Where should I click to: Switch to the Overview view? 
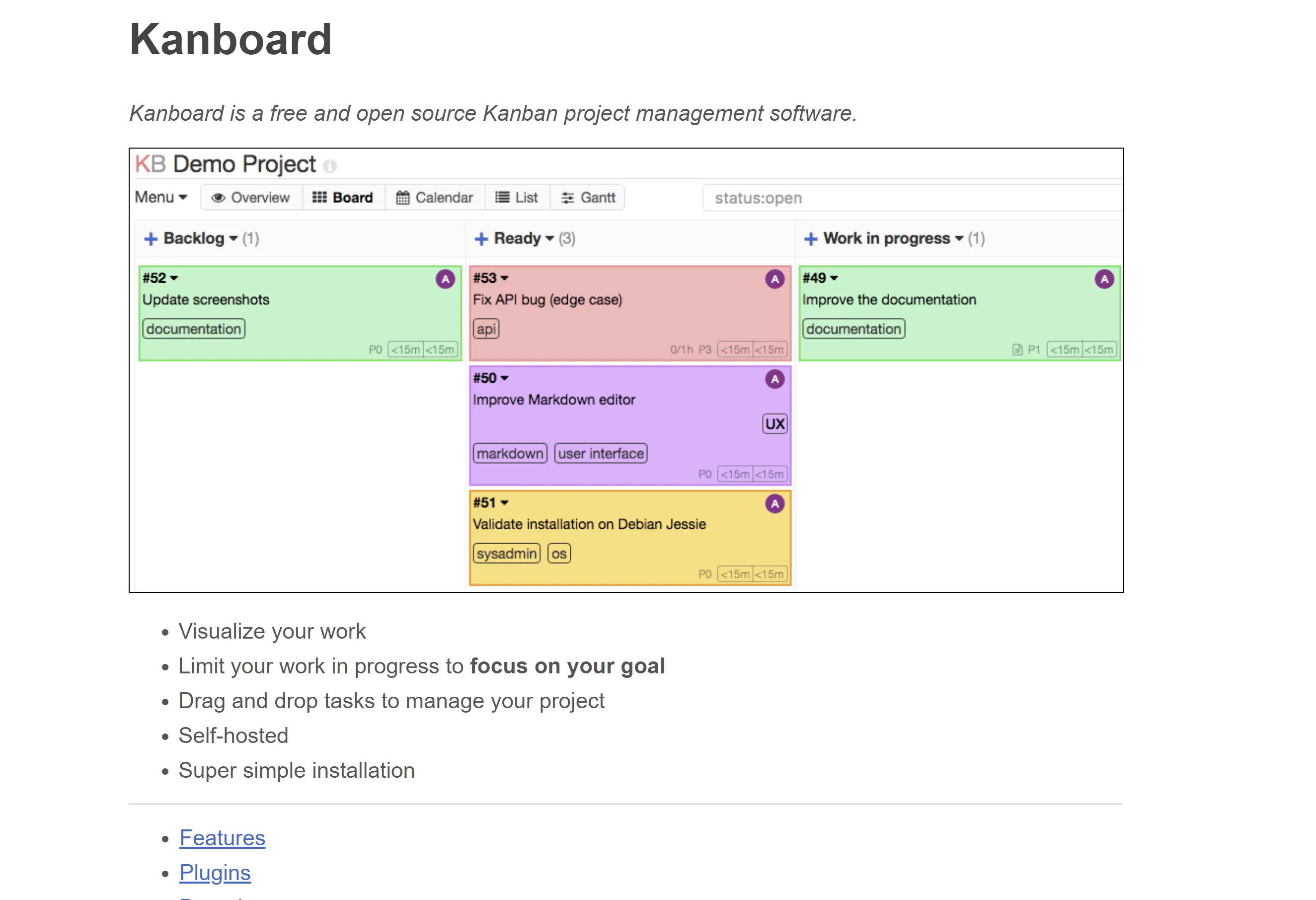tap(251, 198)
